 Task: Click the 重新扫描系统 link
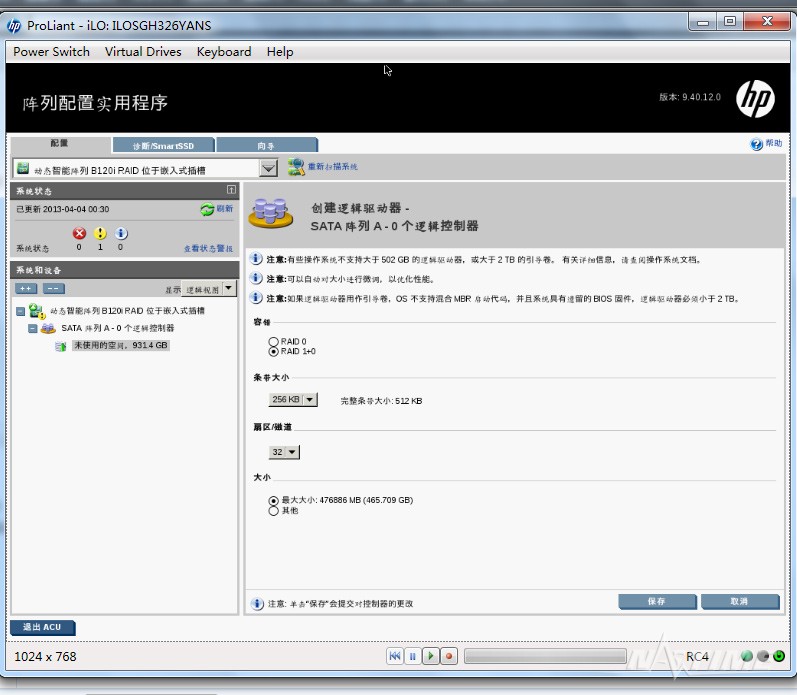click(x=332, y=167)
